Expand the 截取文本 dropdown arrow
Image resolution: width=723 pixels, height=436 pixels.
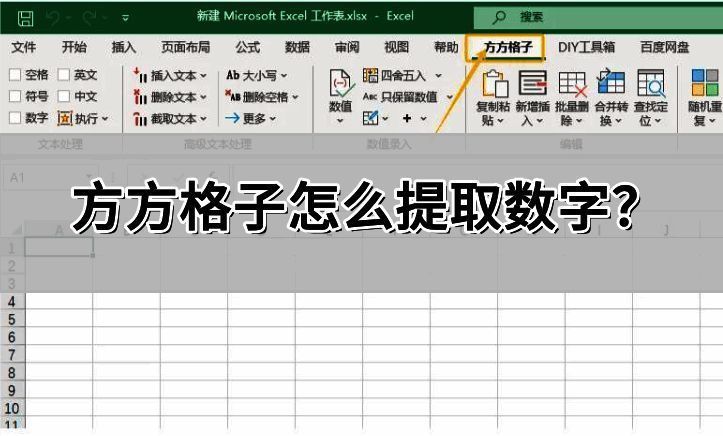click(x=203, y=119)
